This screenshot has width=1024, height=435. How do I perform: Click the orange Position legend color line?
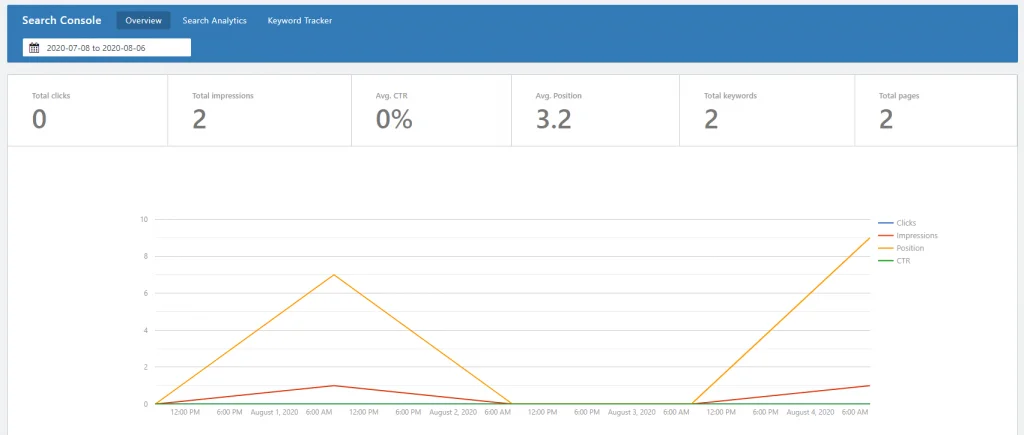click(x=886, y=248)
